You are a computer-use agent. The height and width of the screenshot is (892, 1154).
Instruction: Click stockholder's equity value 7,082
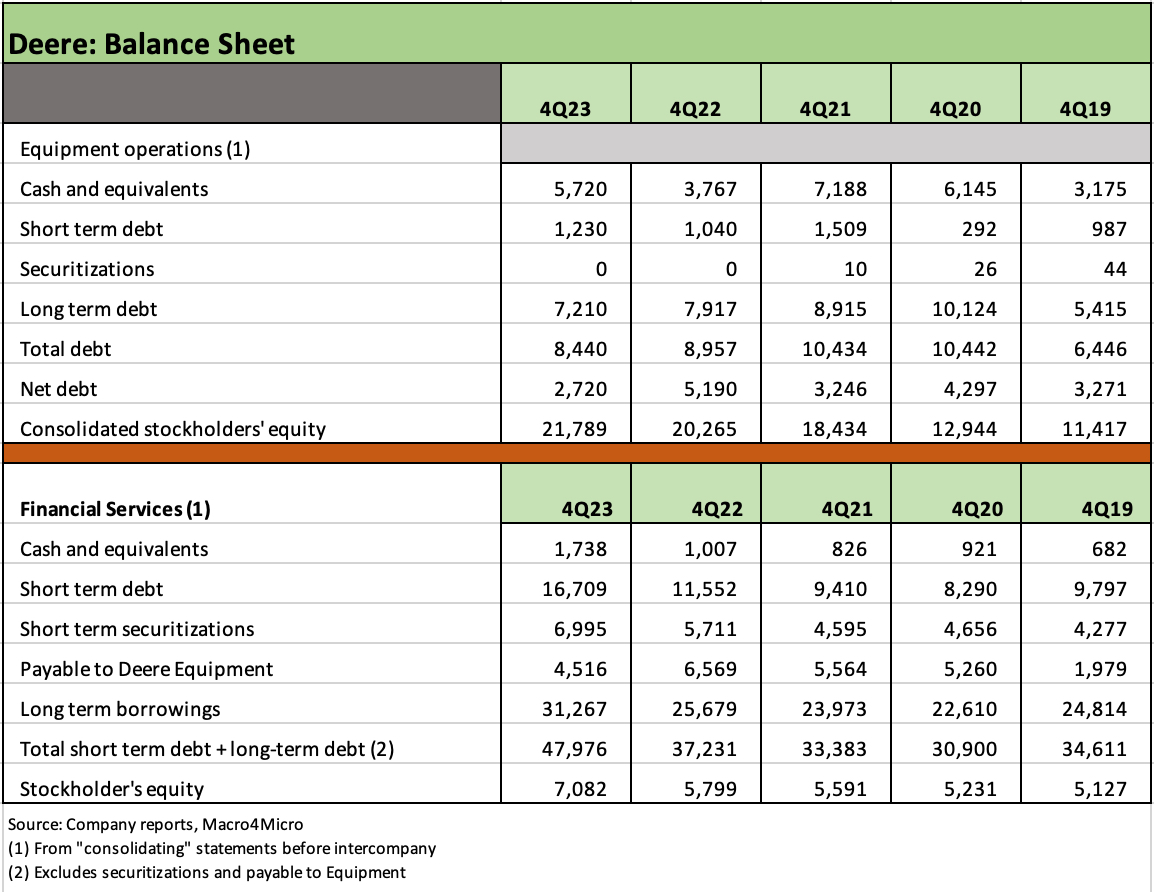point(580,789)
